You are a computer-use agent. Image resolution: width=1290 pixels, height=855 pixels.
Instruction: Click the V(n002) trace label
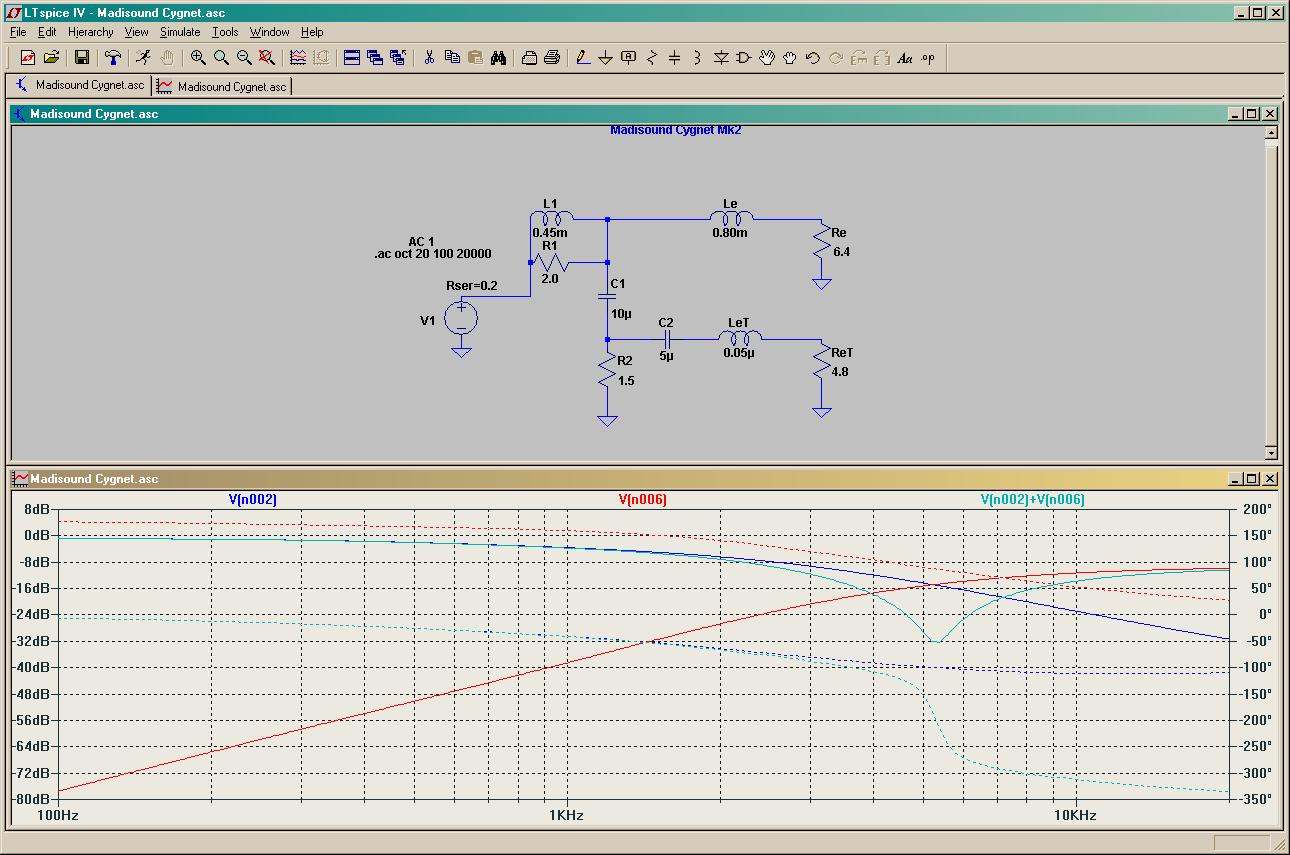click(252, 499)
